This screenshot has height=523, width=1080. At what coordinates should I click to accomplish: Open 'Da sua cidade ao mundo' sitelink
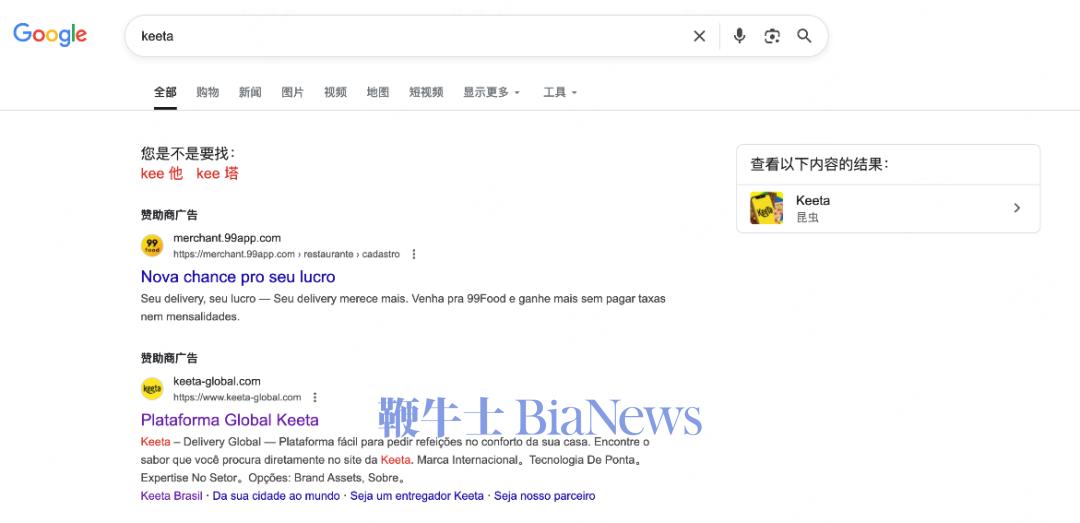[276, 496]
